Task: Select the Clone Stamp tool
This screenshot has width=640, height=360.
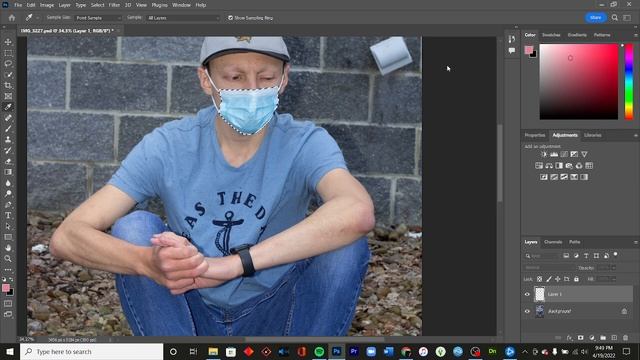Action: (x=8, y=140)
